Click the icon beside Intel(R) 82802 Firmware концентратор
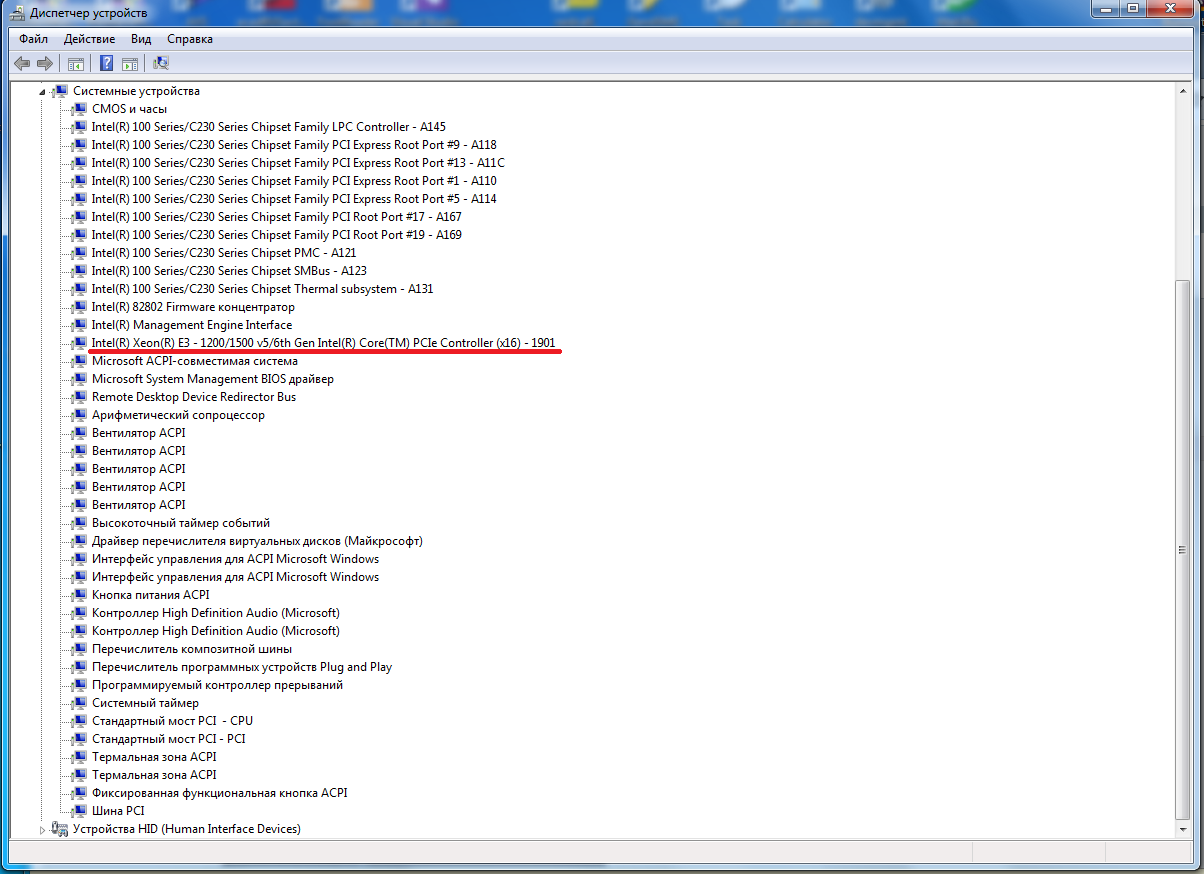This screenshot has height=874, width=1204. 80,307
